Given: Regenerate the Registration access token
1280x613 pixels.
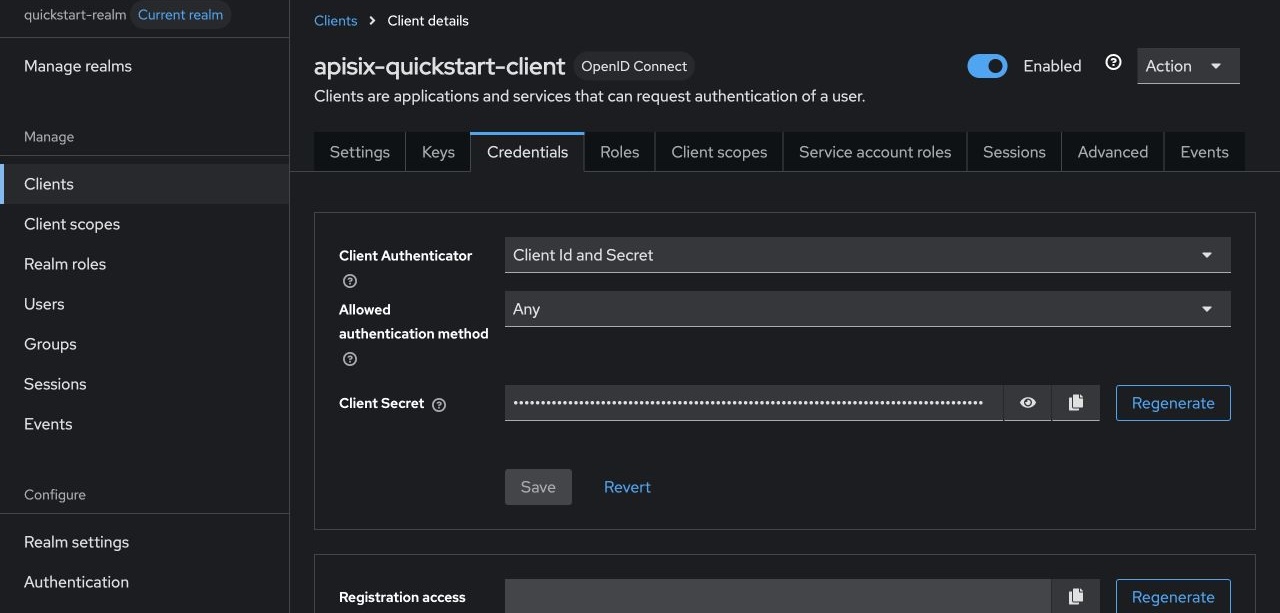Looking at the screenshot, I should pyautogui.click(x=1173, y=596).
